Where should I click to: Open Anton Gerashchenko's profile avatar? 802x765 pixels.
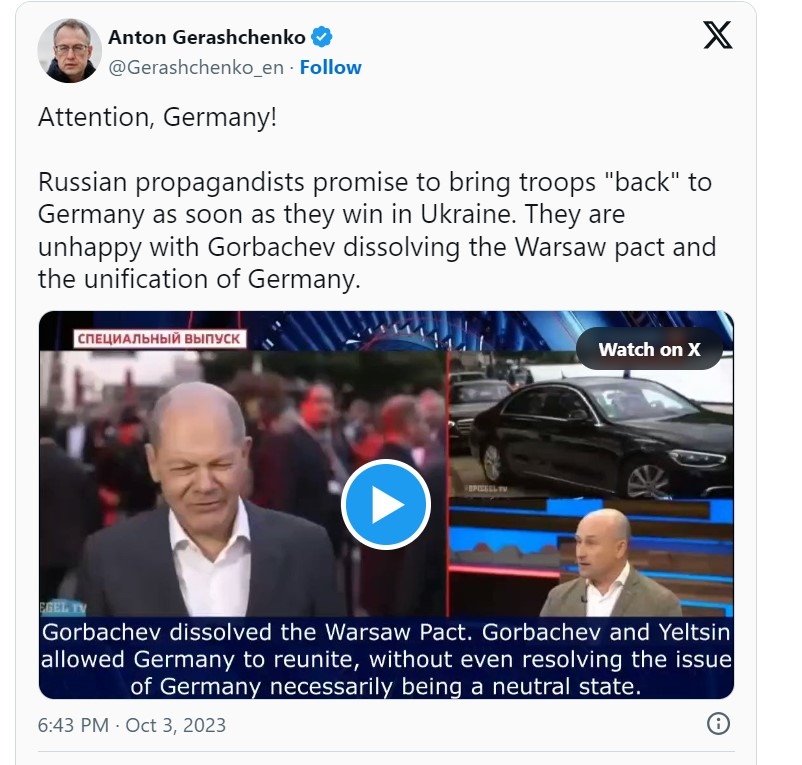coord(70,51)
